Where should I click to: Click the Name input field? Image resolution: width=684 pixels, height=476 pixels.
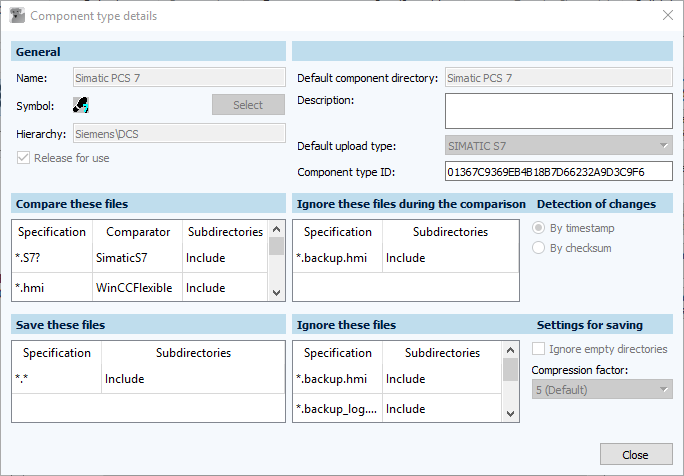coord(179,78)
